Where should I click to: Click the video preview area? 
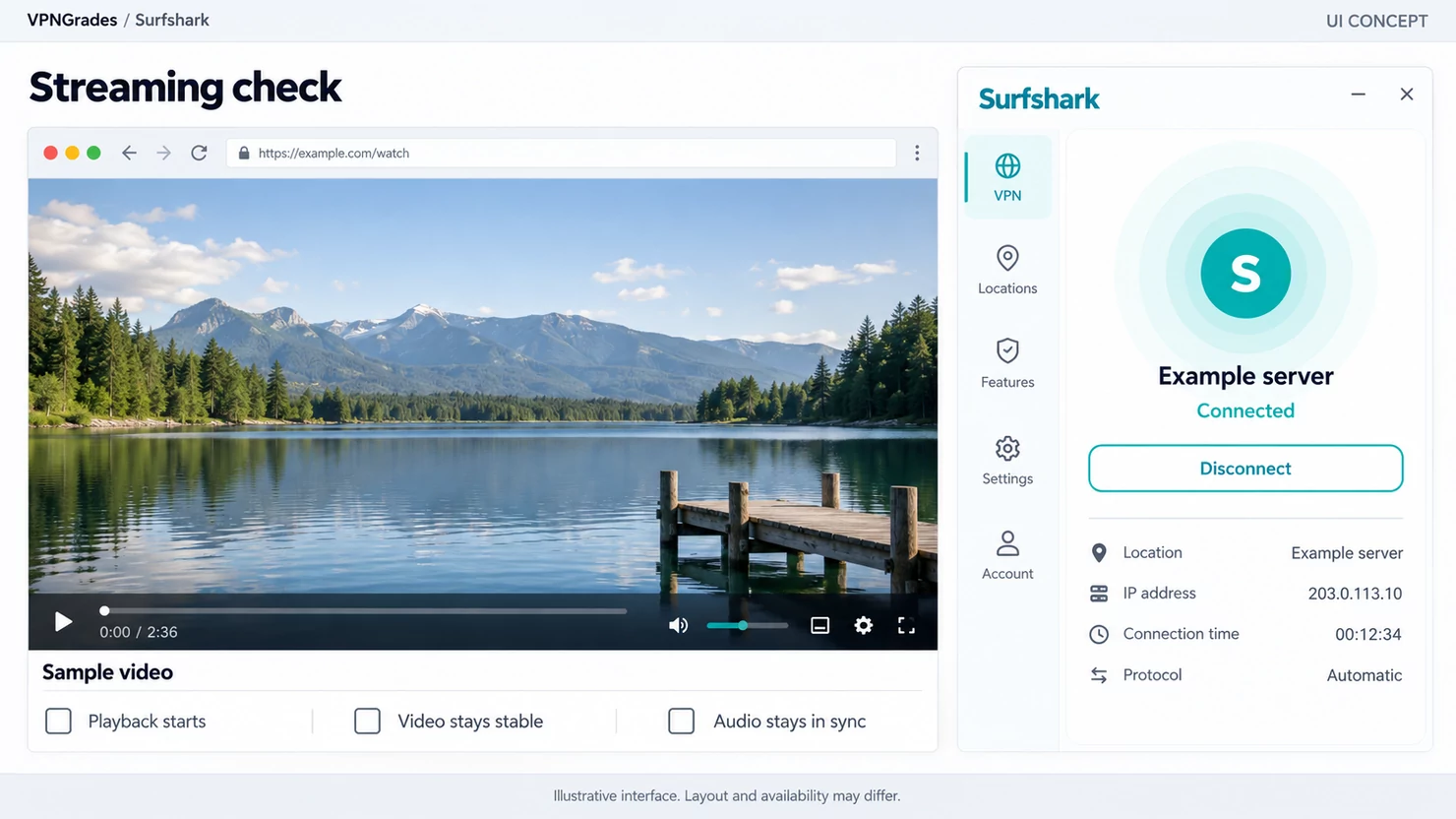click(x=482, y=386)
